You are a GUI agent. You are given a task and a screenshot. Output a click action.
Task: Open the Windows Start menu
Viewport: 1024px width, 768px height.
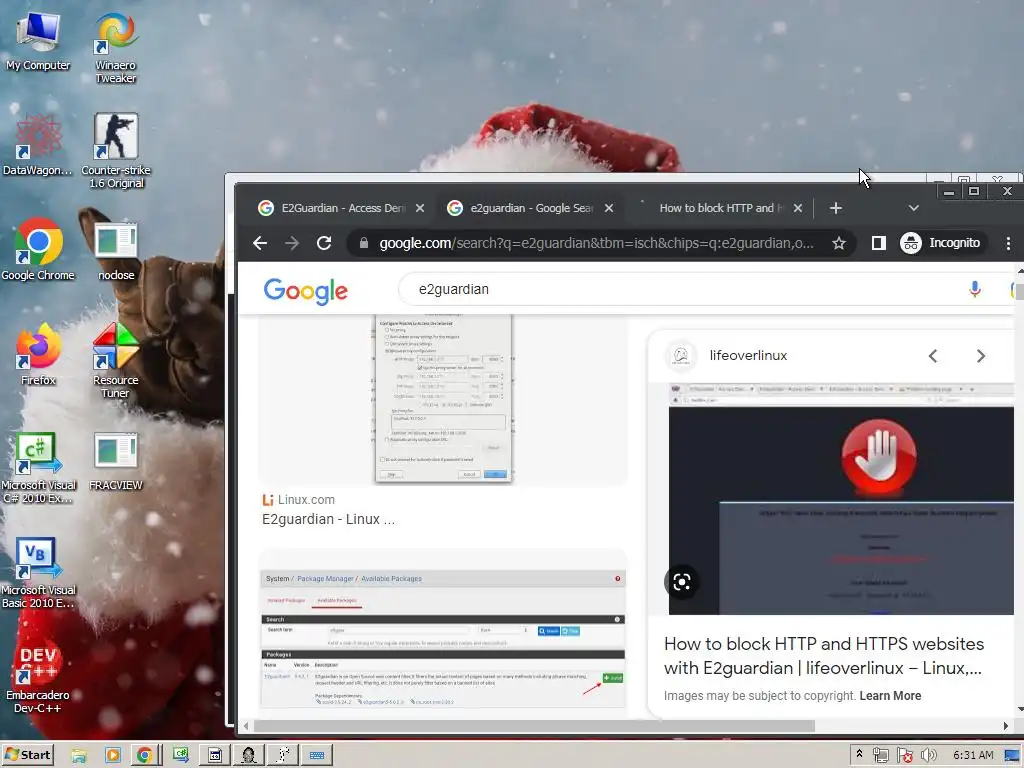point(27,755)
